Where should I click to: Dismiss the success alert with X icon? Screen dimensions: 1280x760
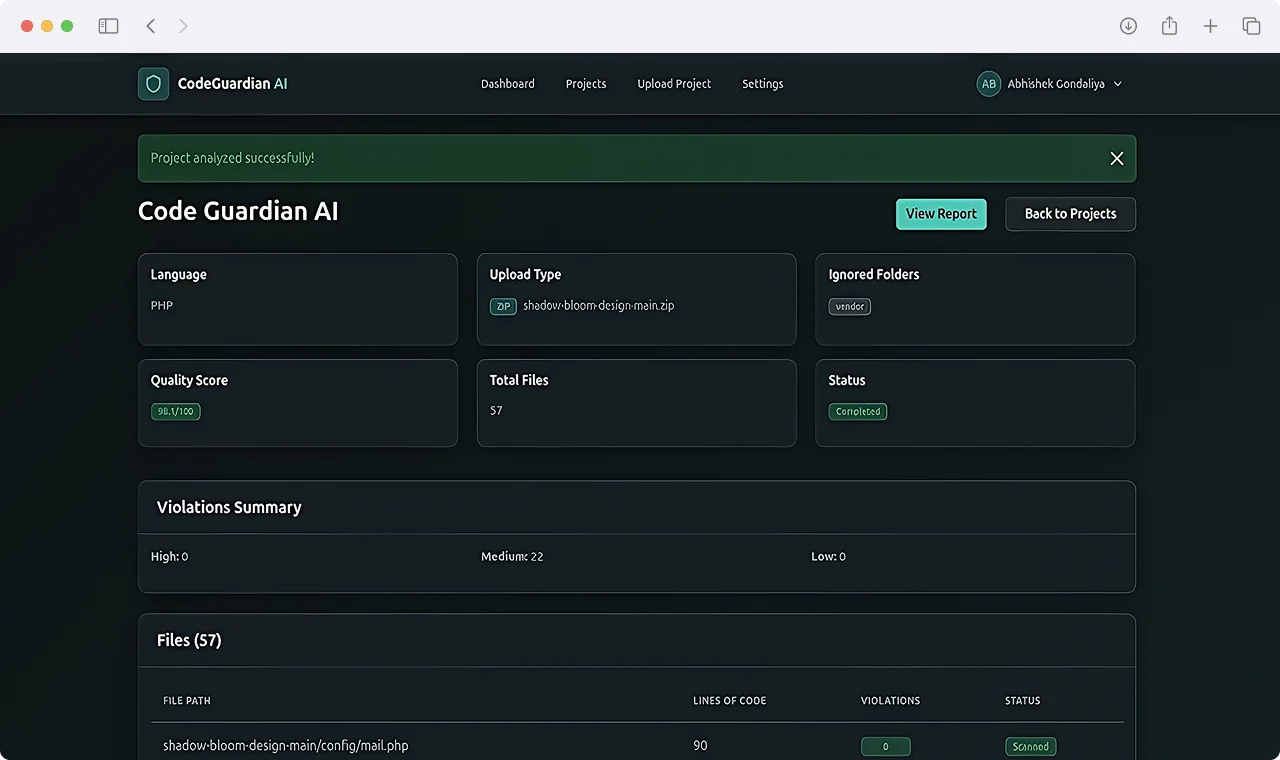click(1117, 158)
